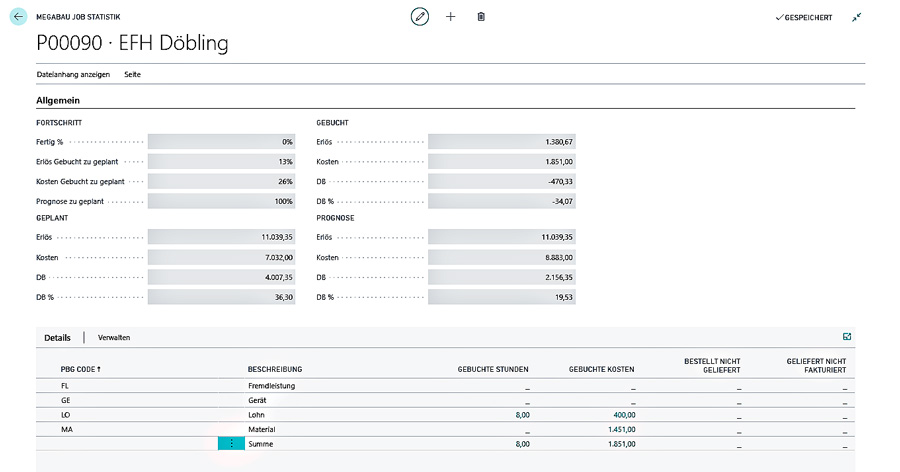Click Prognose DB % value 19,53
The height and width of the screenshot is (472, 900).
pyautogui.click(x=502, y=297)
